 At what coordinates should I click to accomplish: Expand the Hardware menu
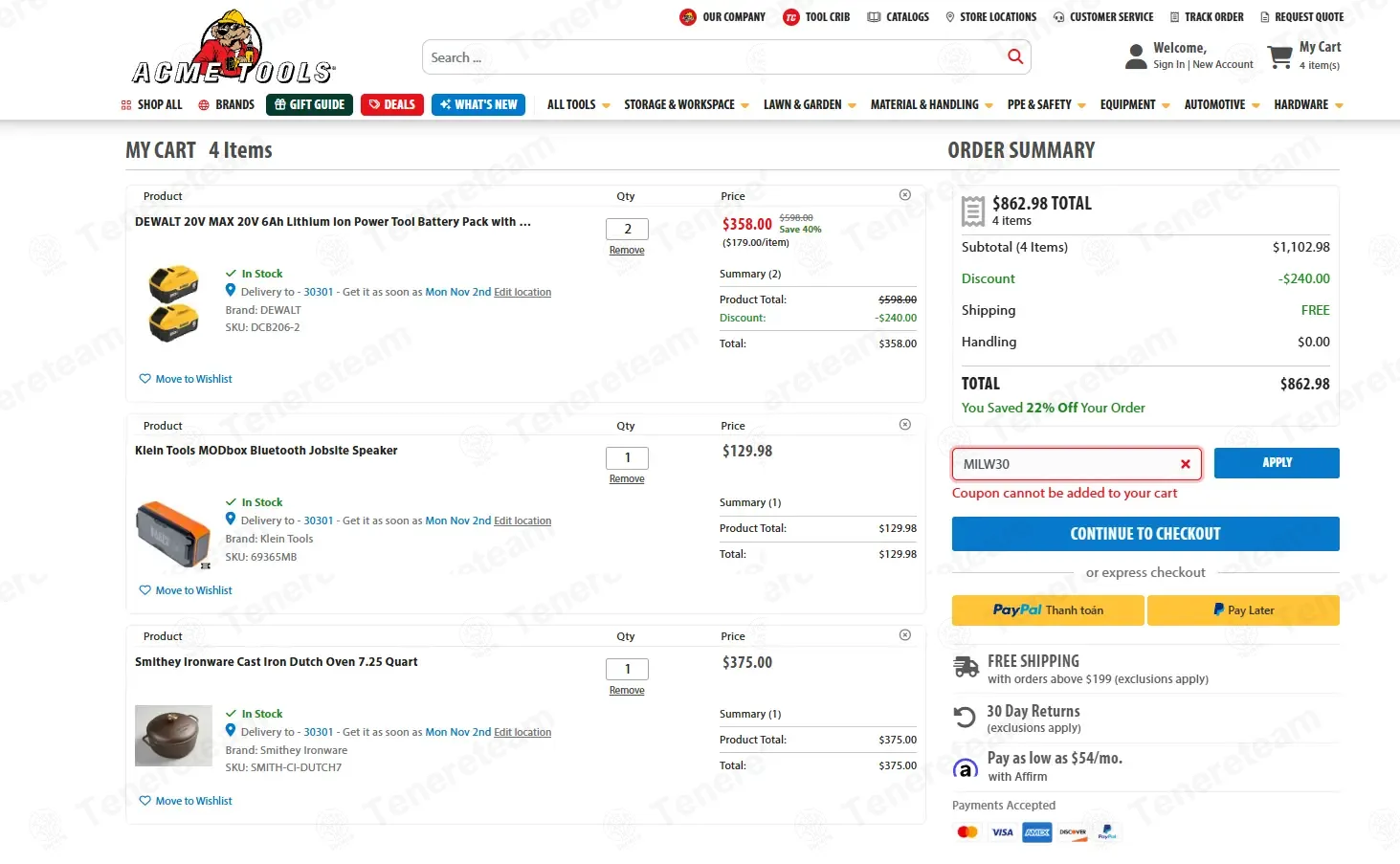[x=1308, y=105]
